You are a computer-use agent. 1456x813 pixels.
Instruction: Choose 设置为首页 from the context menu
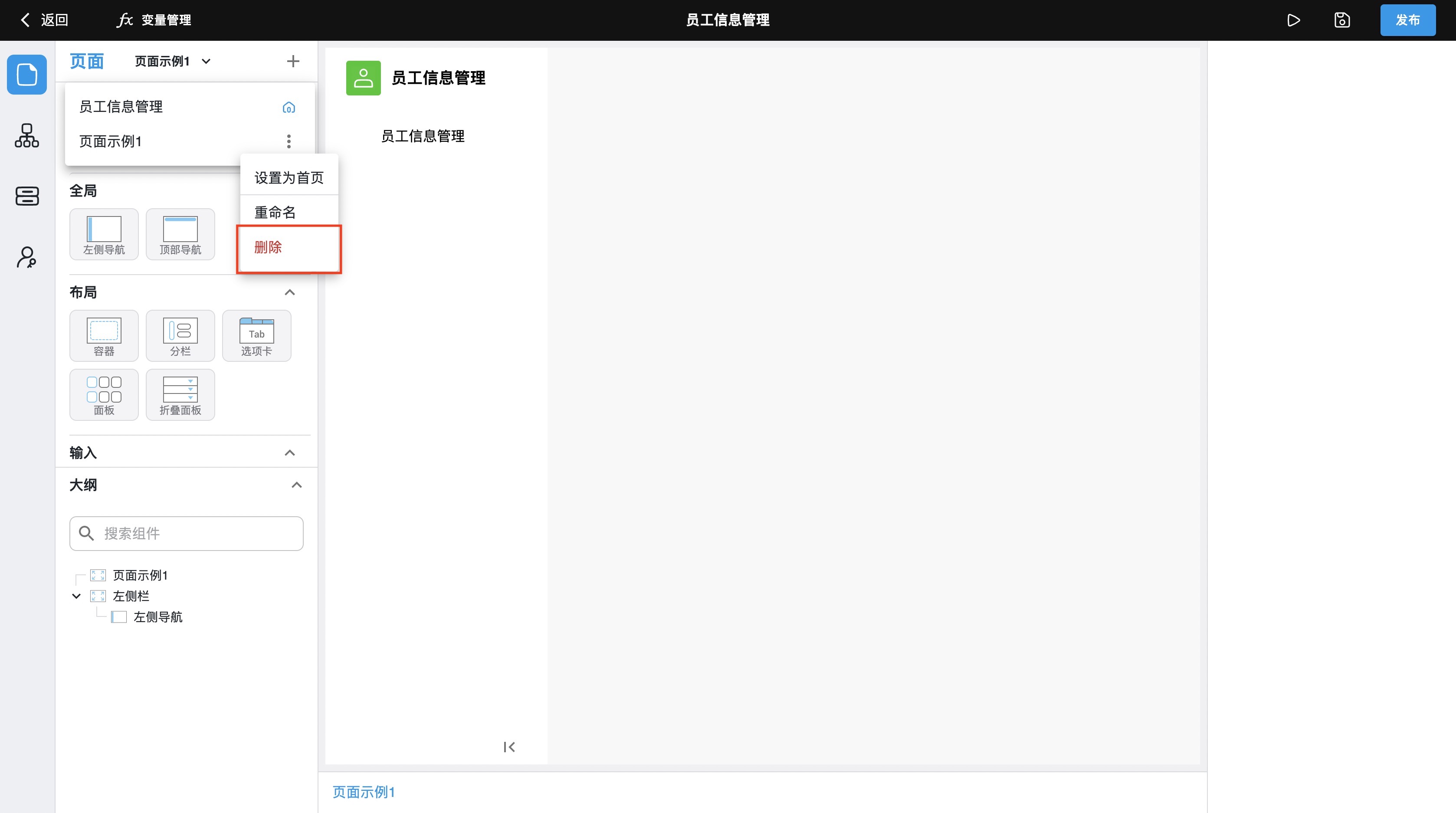coord(289,177)
